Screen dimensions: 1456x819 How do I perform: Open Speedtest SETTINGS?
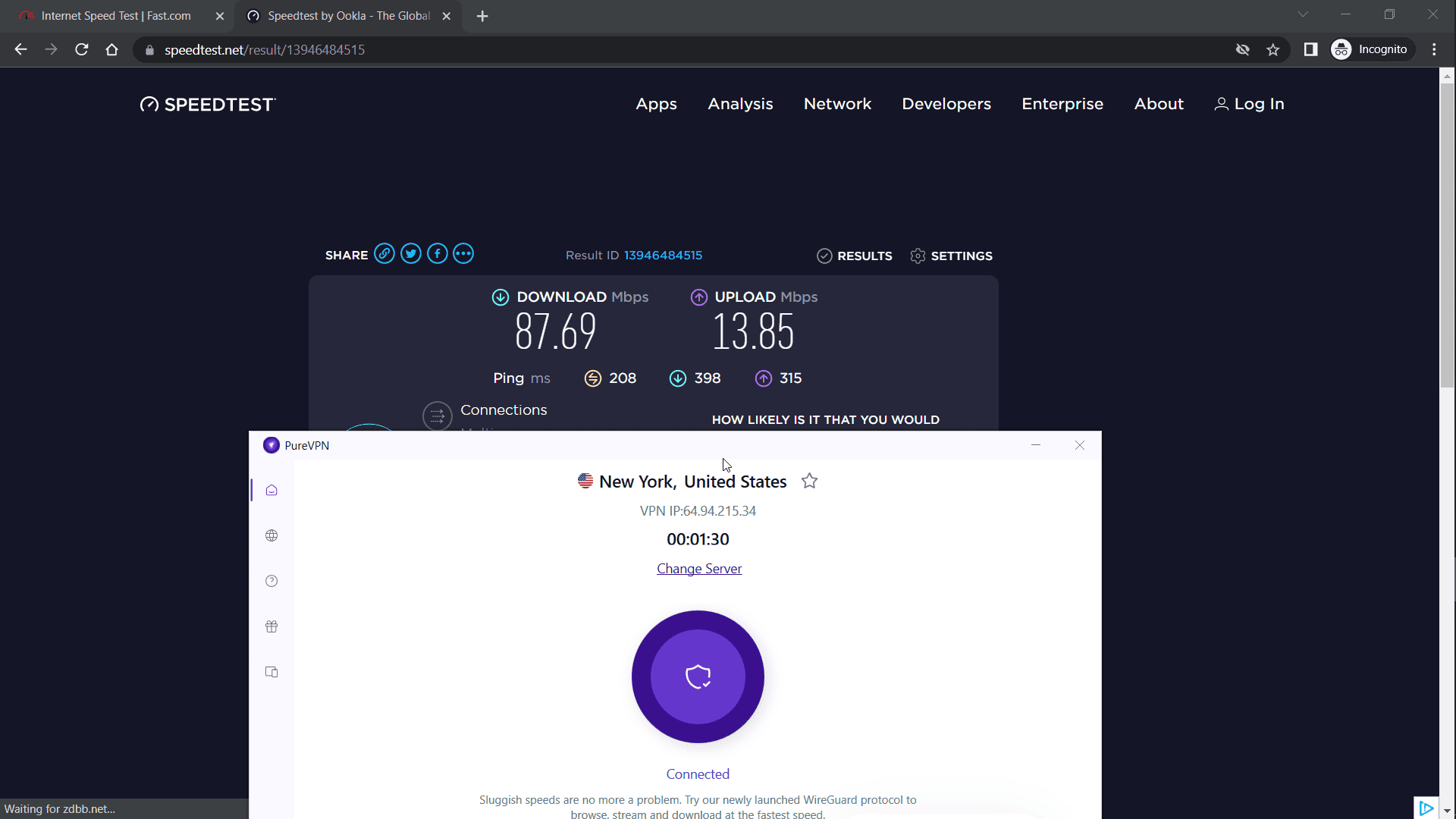pyautogui.click(x=951, y=256)
